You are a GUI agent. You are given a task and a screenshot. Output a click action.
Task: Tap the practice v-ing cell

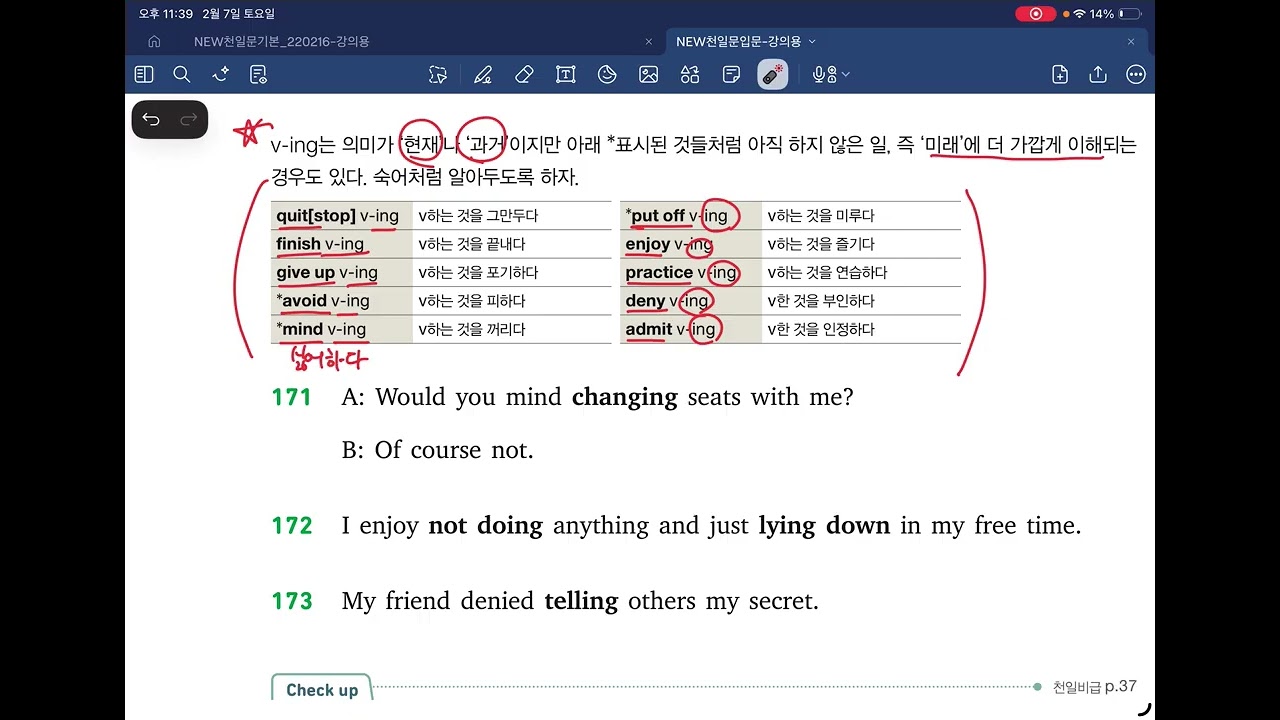coord(691,272)
